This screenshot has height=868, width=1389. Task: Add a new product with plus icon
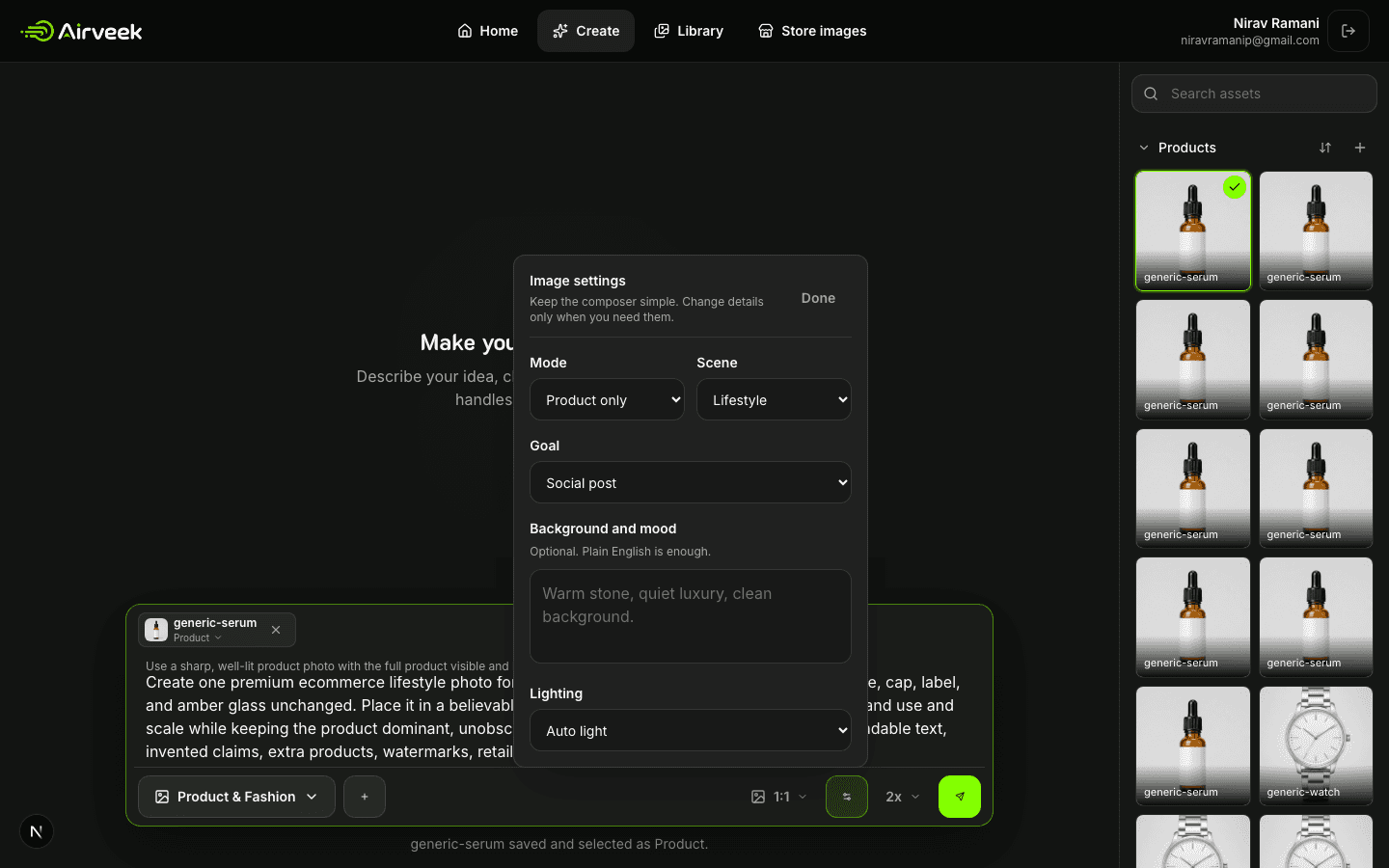click(1360, 148)
